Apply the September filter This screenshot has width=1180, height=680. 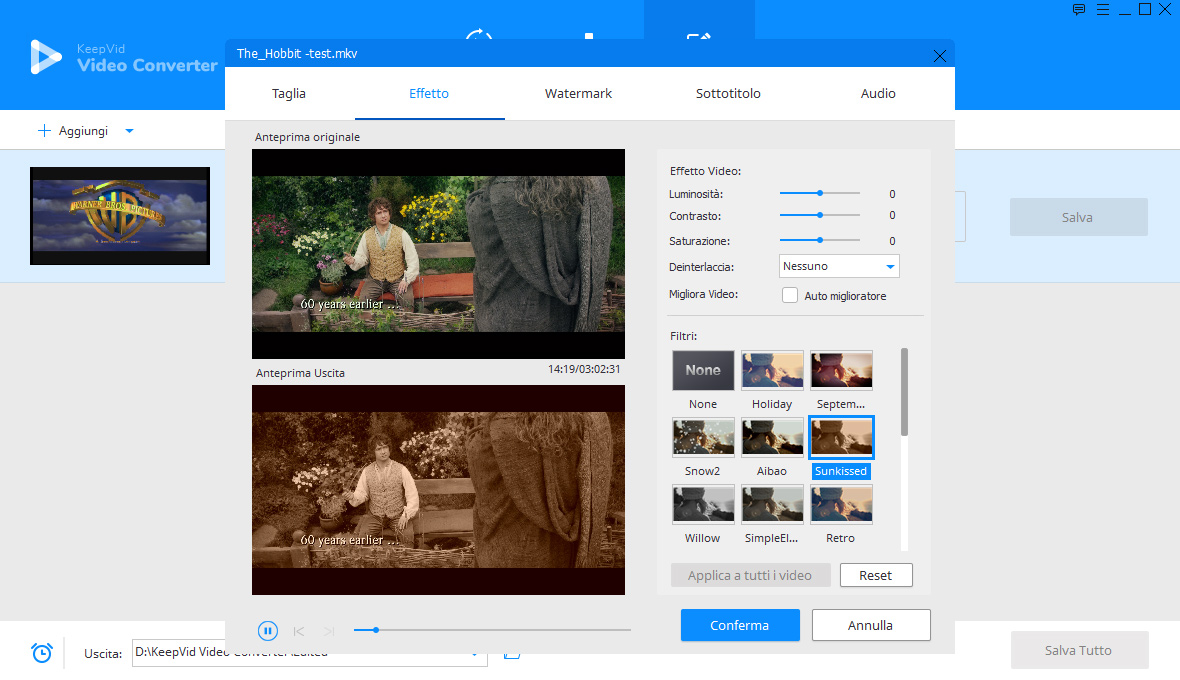841,370
